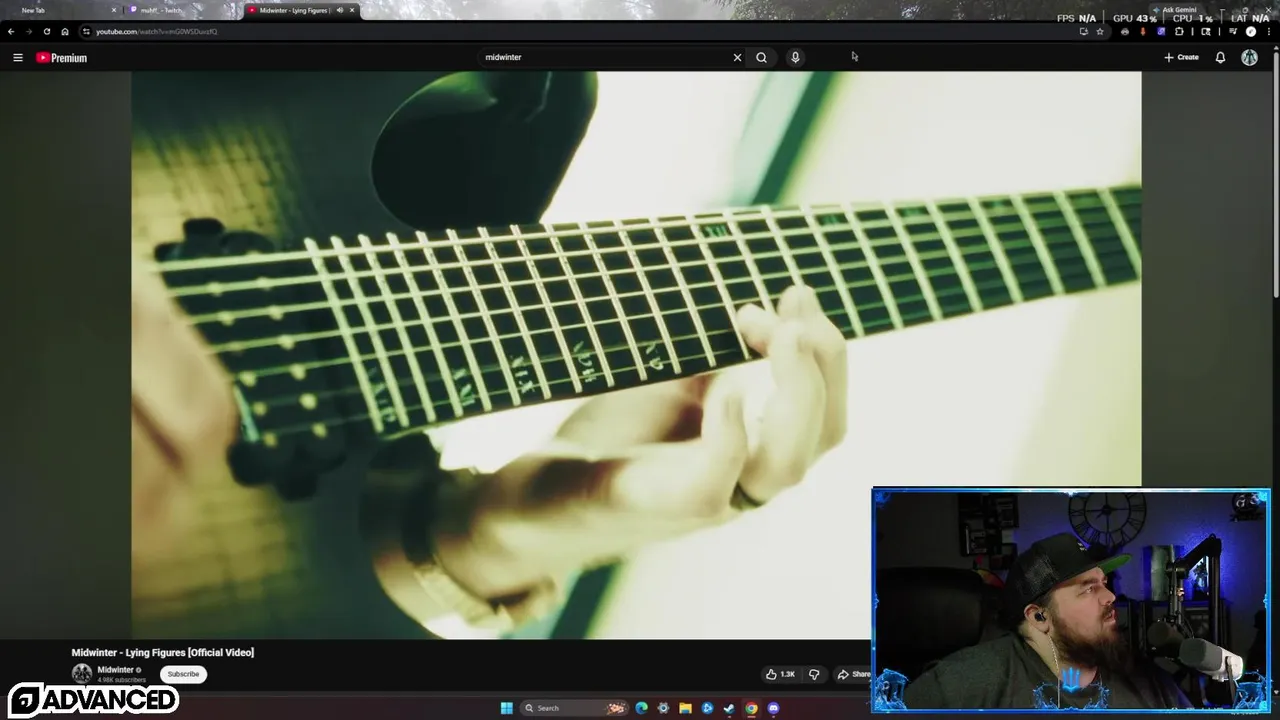Open the browser extensions puzzle icon

point(1179,31)
